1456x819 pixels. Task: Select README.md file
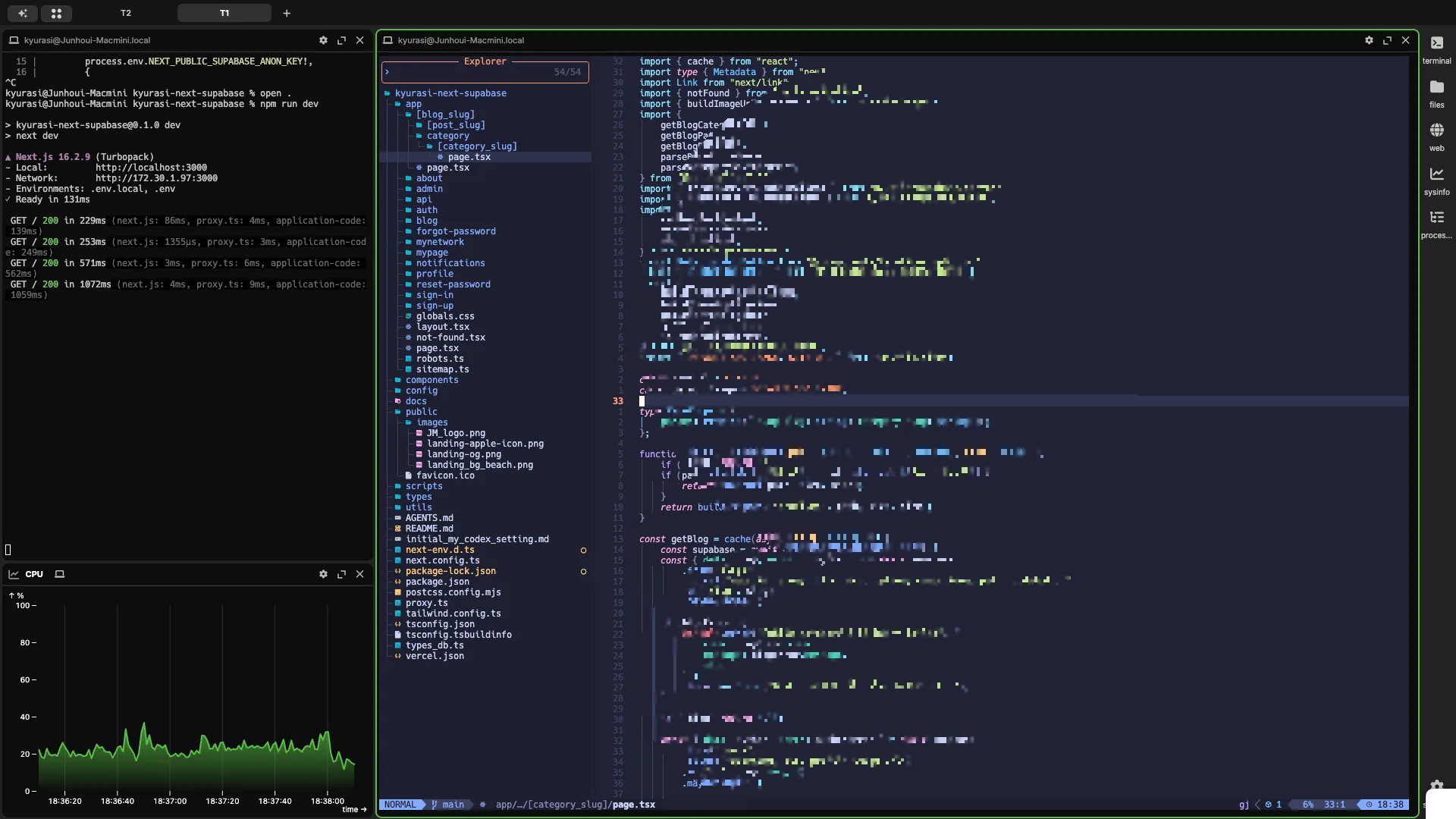(x=428, y=529)
